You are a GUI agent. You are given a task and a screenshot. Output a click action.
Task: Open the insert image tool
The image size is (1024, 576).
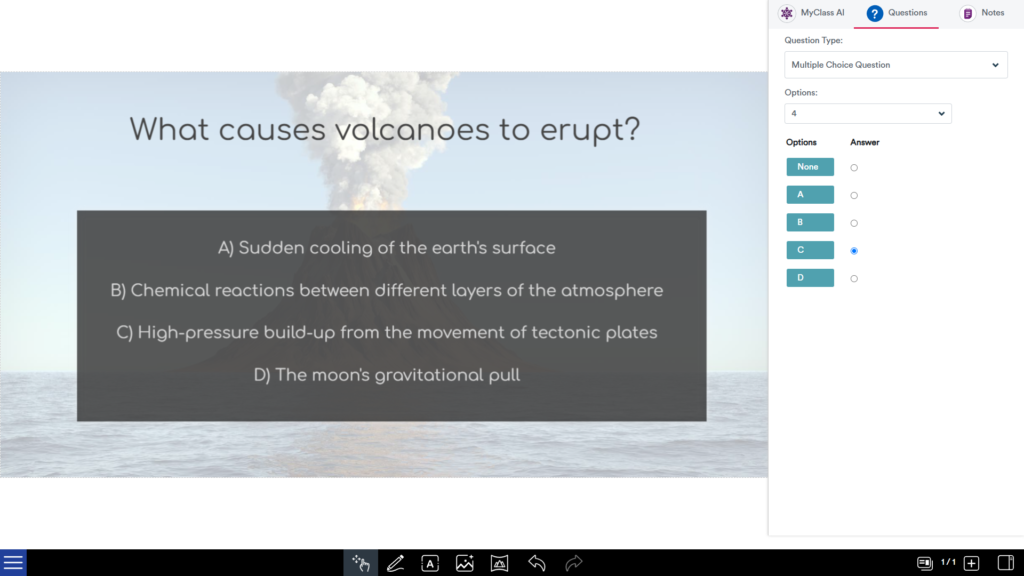click(x=464, y=562)
